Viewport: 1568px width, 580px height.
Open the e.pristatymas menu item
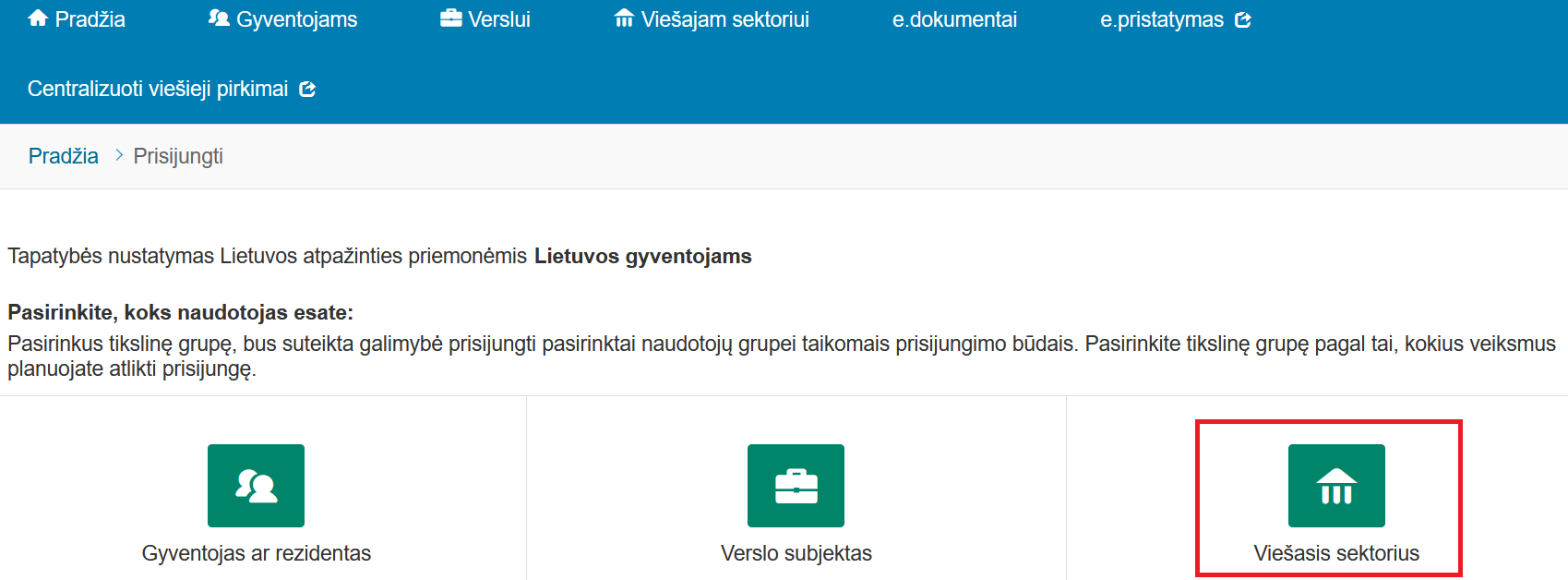pyautogui.click(x=1162, y=19)
